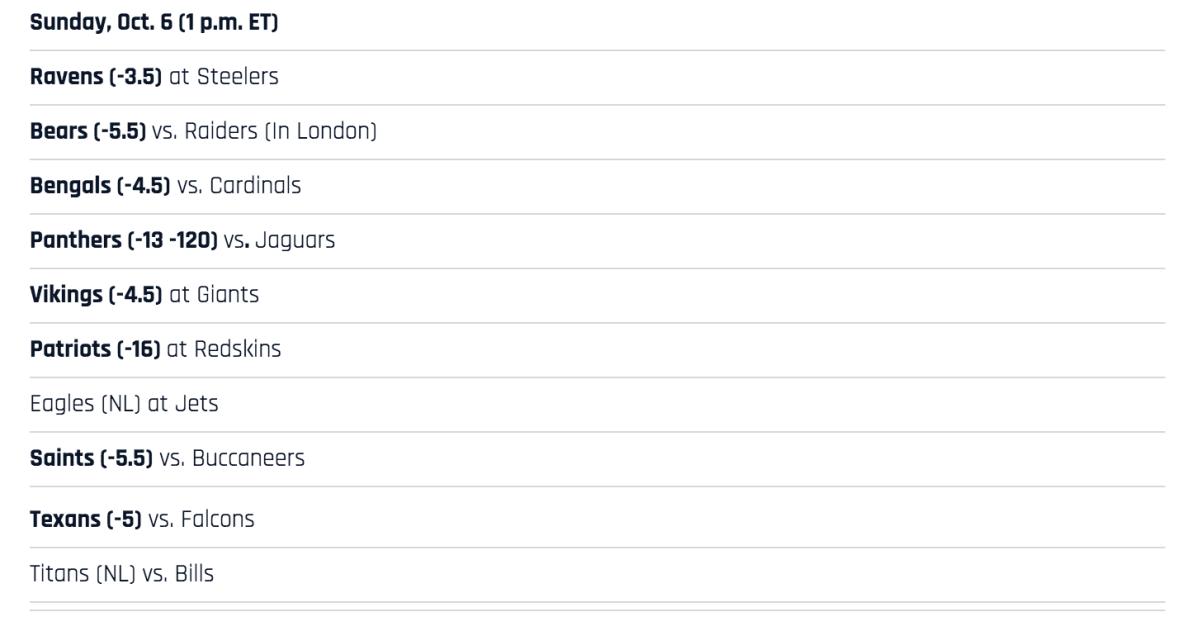The width and height of the screenshot is (1200, 631).
Task: Click the Sunday, Oct. 6 heading
Action: pos(154,23)
